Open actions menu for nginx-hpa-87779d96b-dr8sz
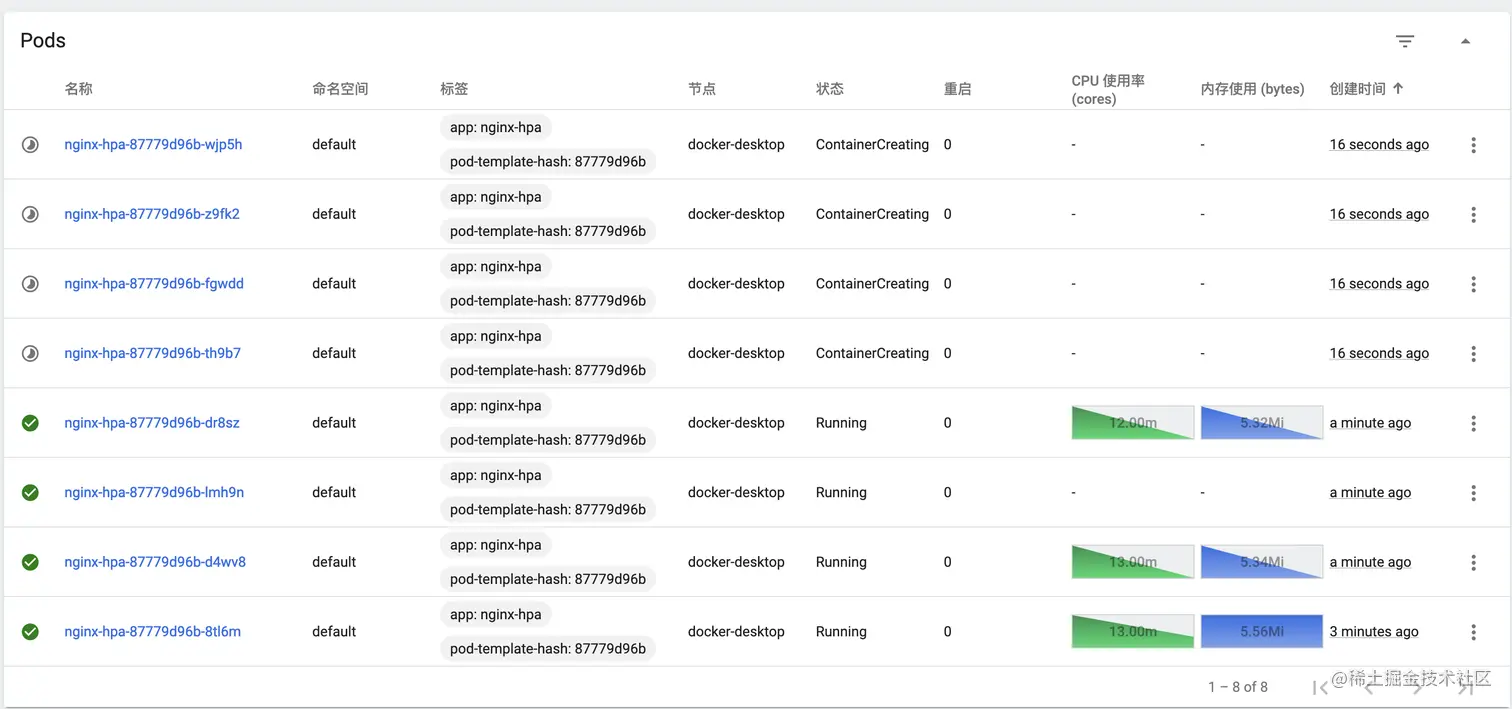This screenshot has width=1512, height=709. [x=1473, y=423]
